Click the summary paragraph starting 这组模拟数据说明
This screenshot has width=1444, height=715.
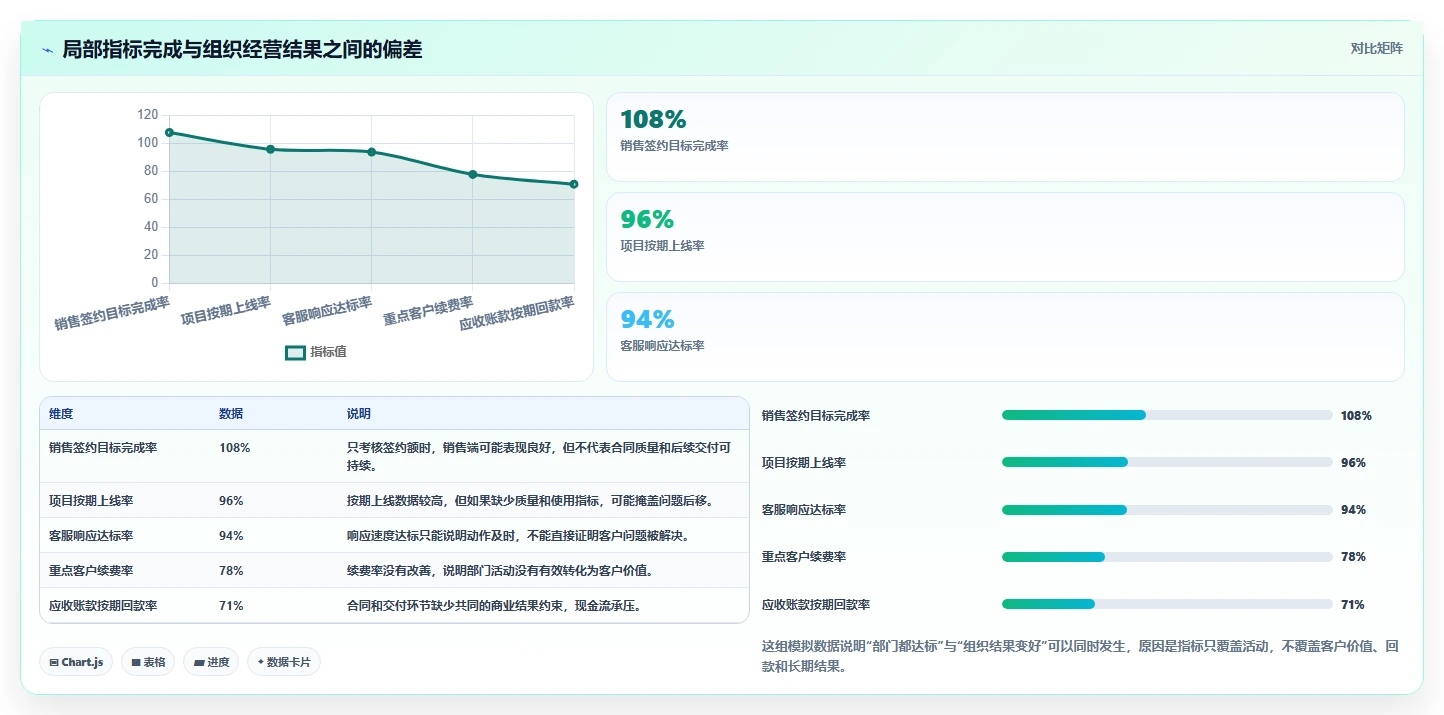pos(1080,656)
